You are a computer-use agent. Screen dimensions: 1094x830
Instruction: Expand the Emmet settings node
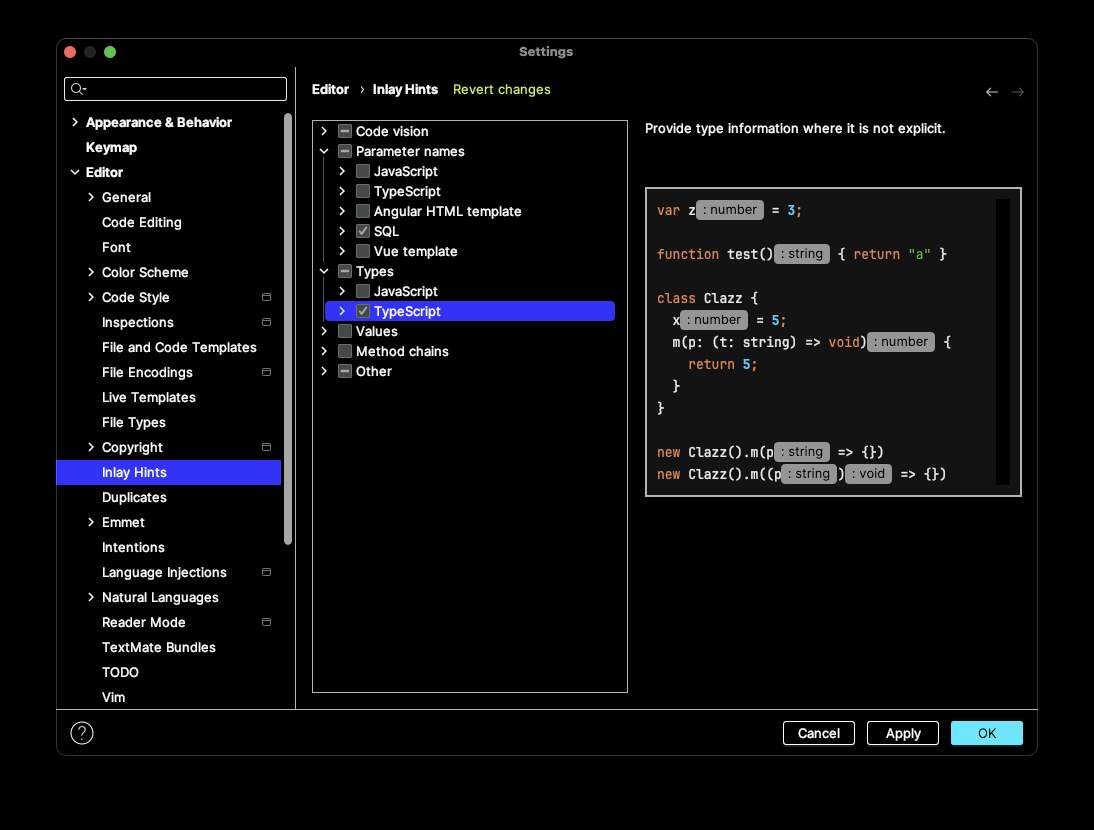pos(91,522)
